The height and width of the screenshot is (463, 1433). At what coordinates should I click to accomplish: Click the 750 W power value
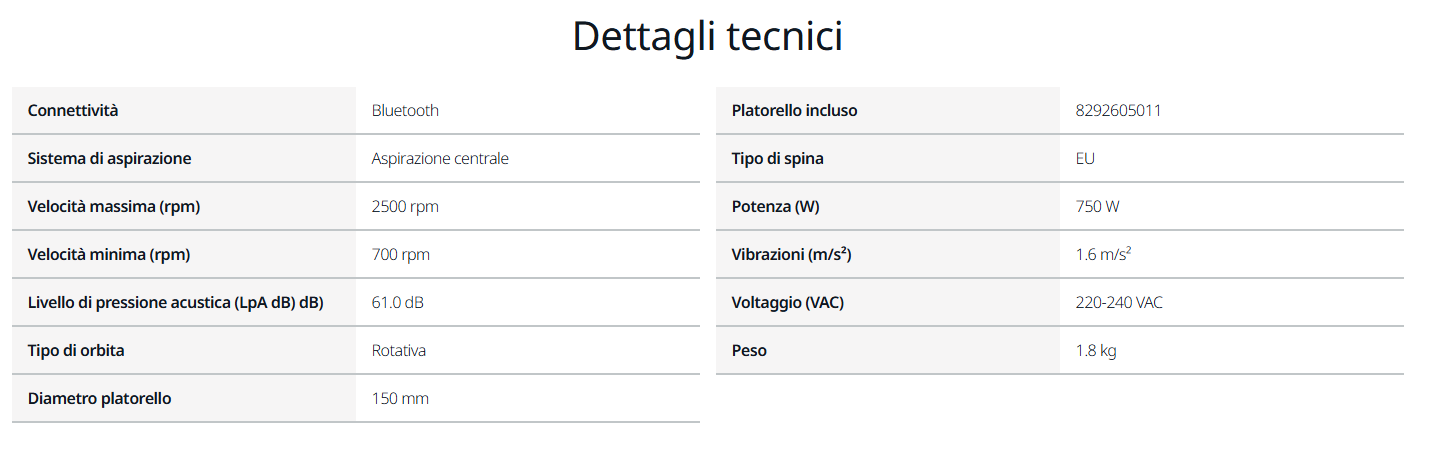(1098, 206)
